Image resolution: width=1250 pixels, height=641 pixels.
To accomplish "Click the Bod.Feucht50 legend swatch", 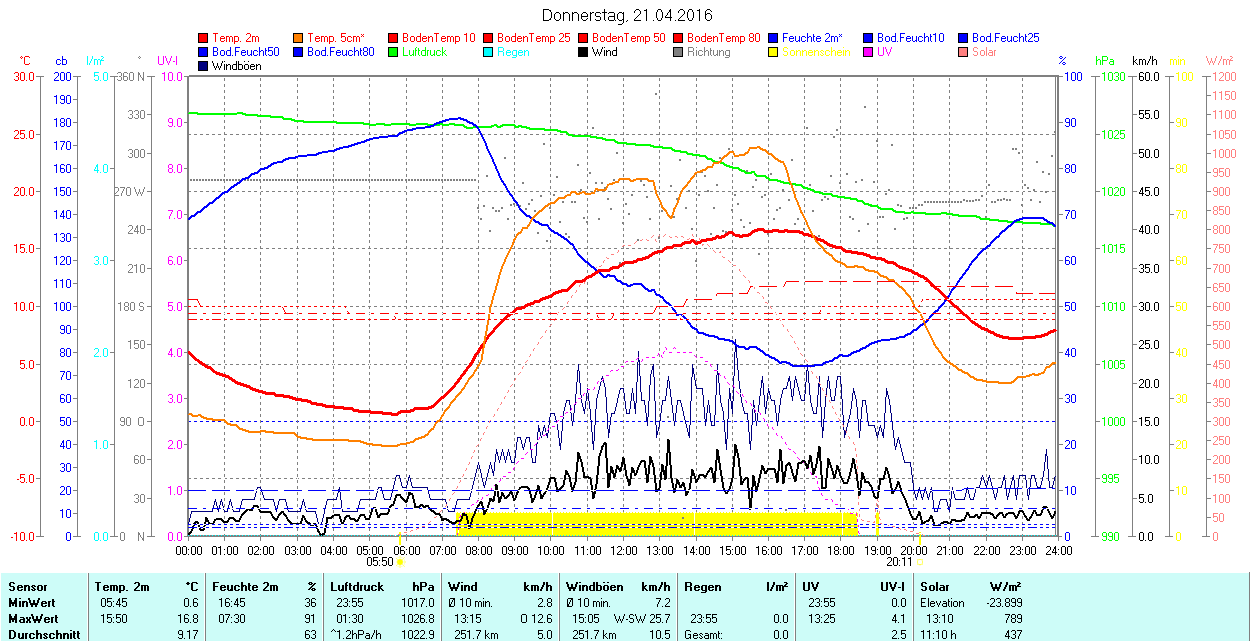I will click(204, 52).
